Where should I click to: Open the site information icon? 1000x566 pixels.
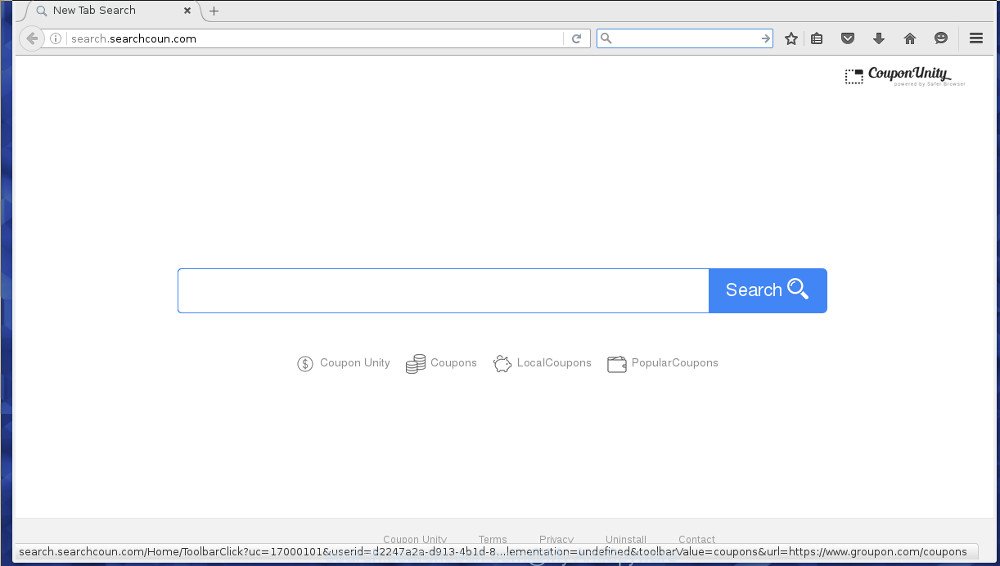[x=55, y=38]
